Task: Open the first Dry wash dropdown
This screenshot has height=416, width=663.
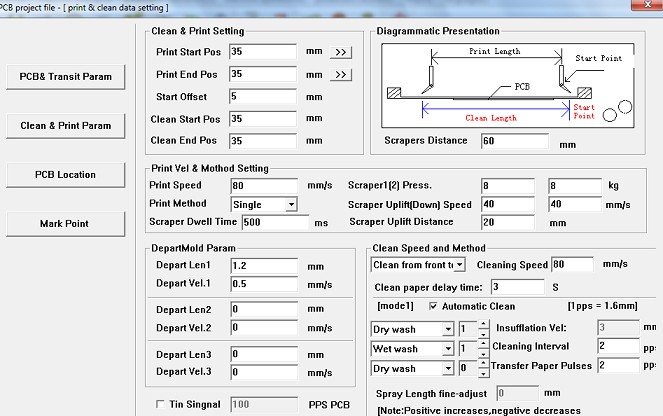Action: pyautogui.click(x=447, y=328)
